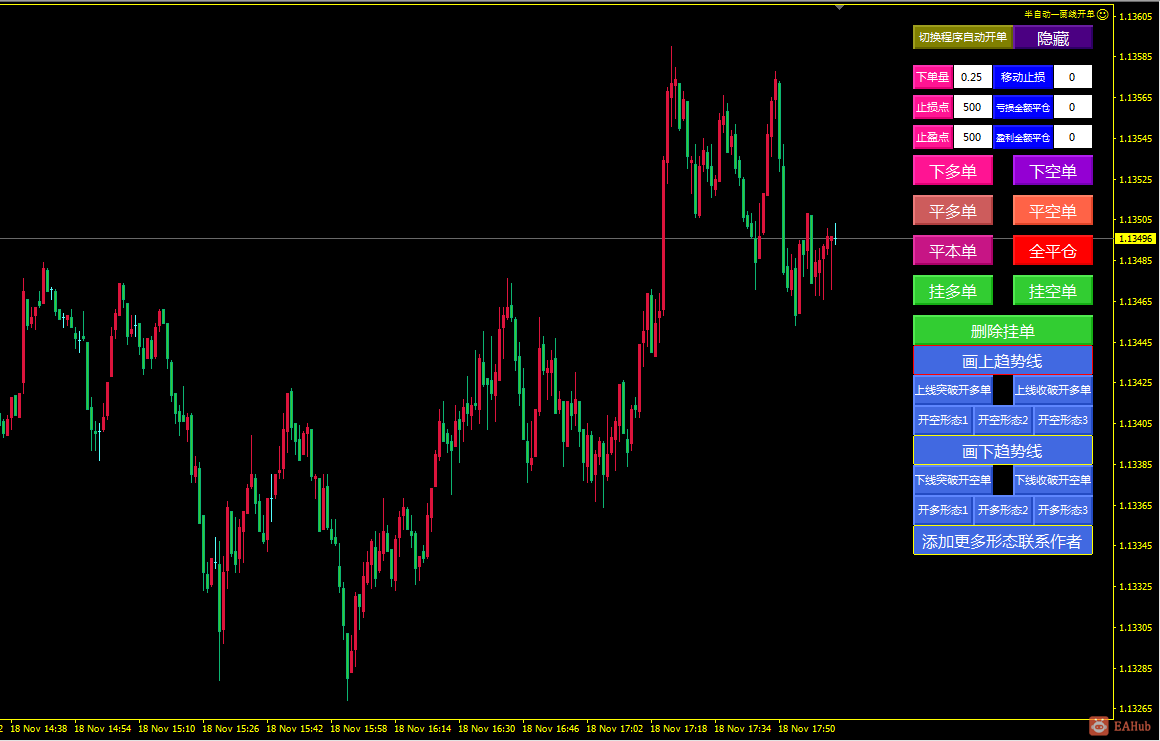Click time axis label 18 Nov 16:14
Viewport: 1160px width, 741px height.
coord(422,729)
